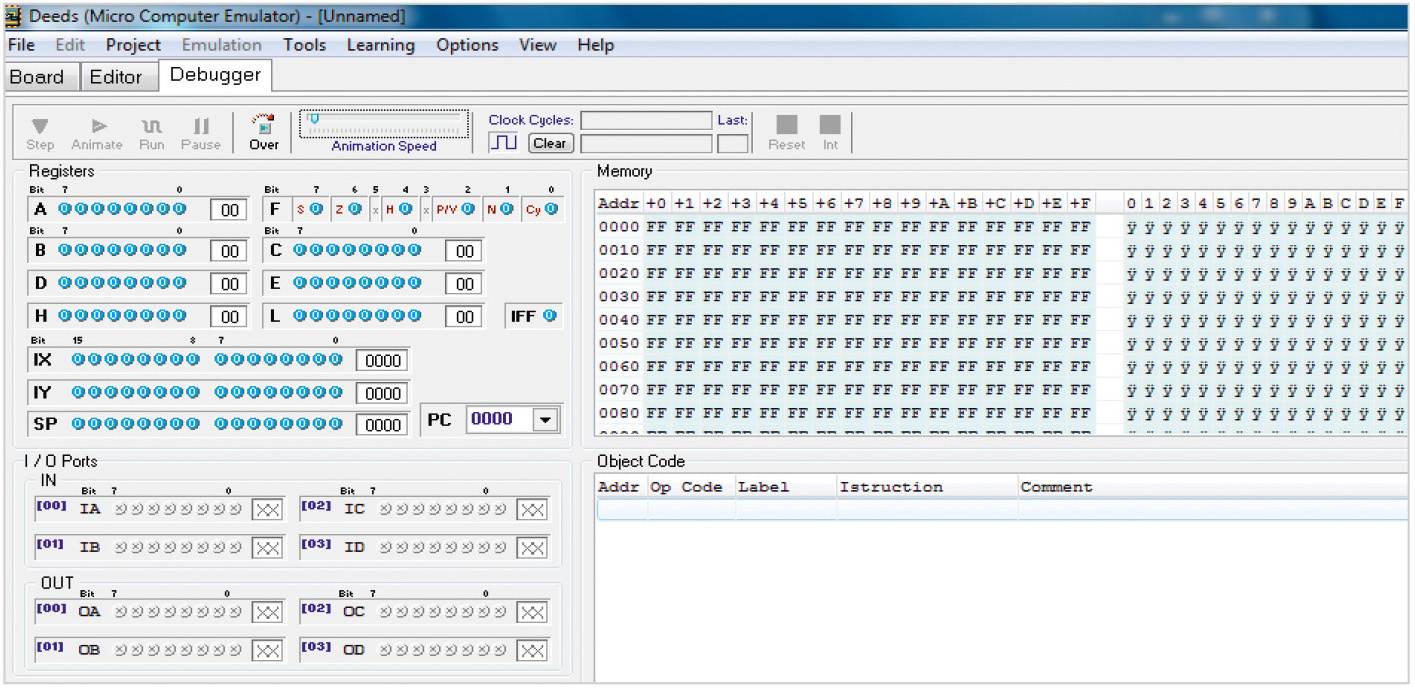The width and height of the screenshot is (1415, 688).
Task: Click the Clear clock cycles button
Action: point(549,143)
